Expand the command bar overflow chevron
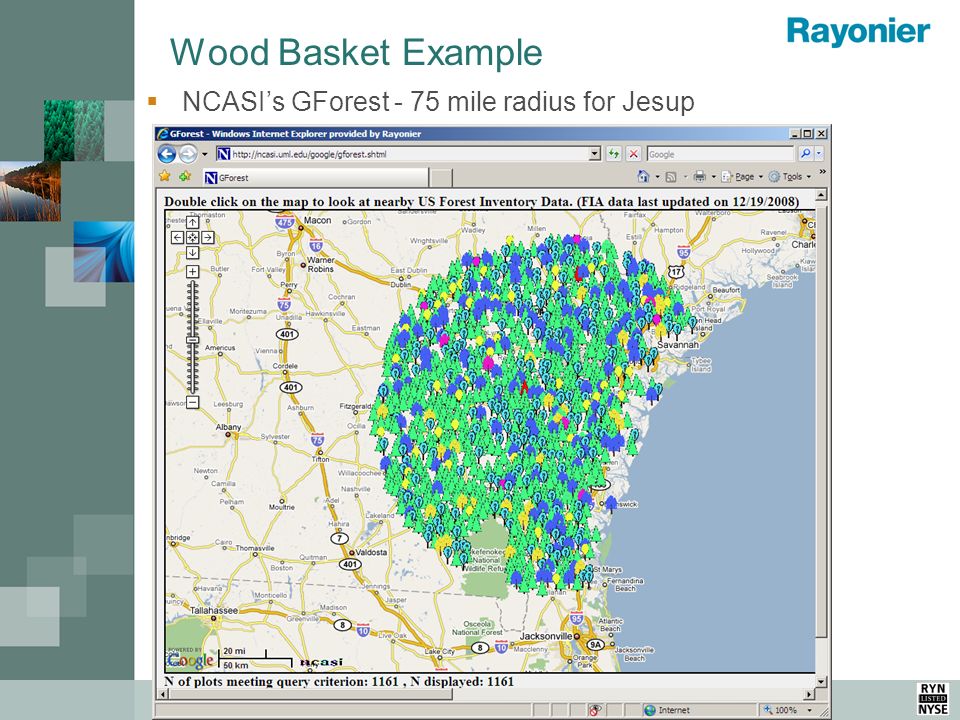This screenshot has height=720, width=960. coord(822,173)
